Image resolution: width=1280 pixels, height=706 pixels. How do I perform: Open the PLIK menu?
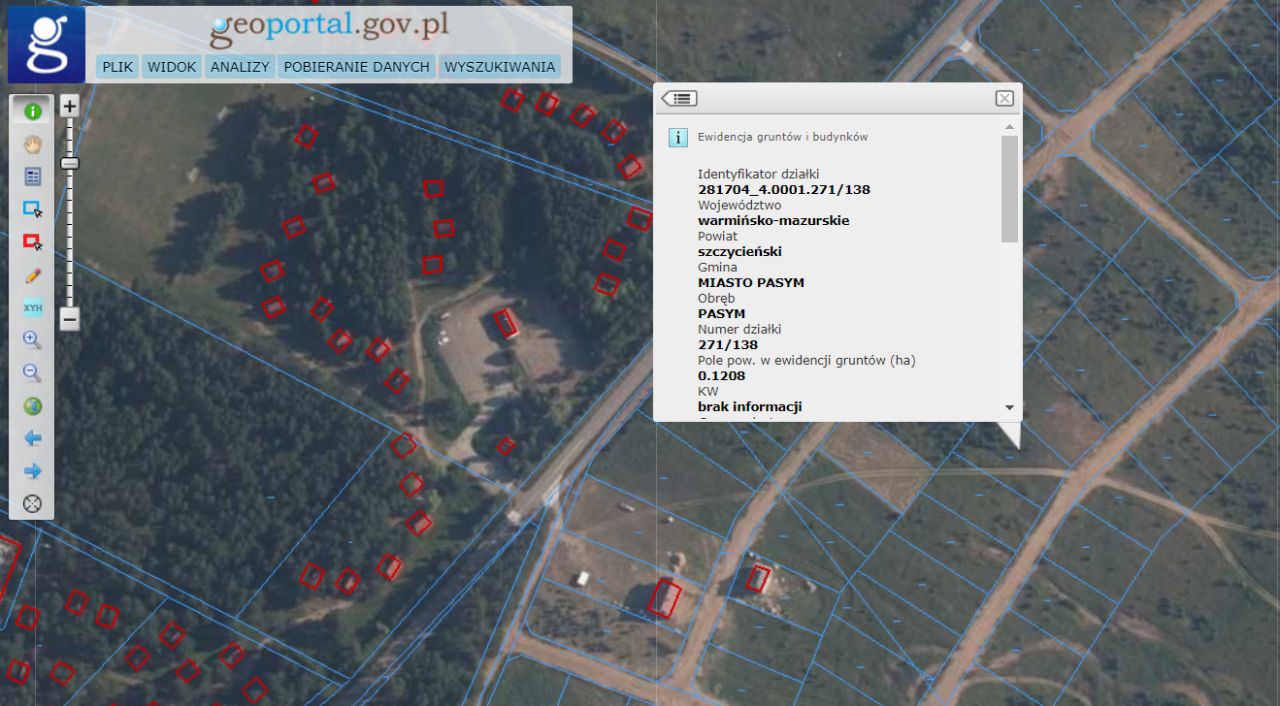click(x=118, y=67)
